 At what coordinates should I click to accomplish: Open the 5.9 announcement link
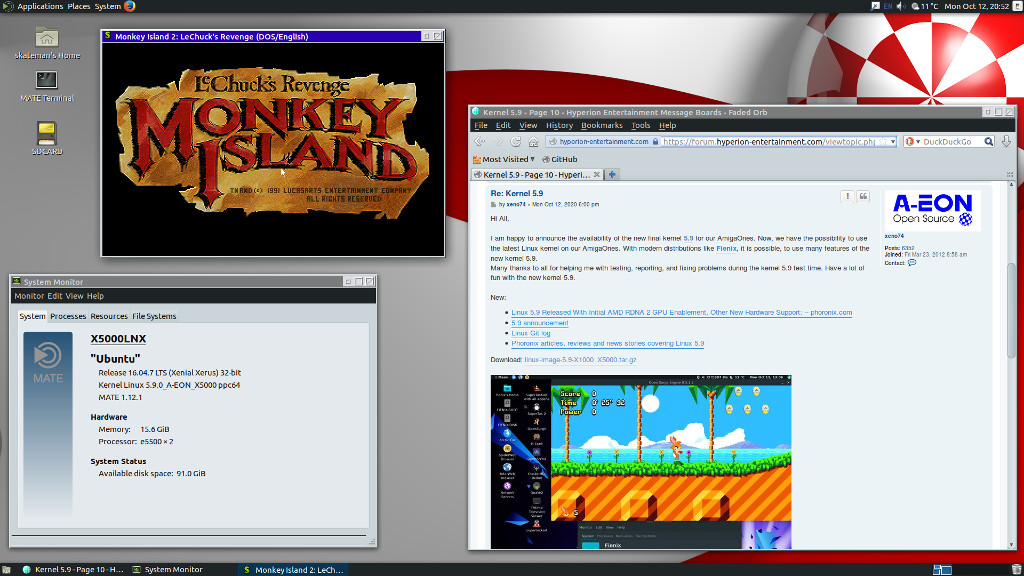point(539,323)
